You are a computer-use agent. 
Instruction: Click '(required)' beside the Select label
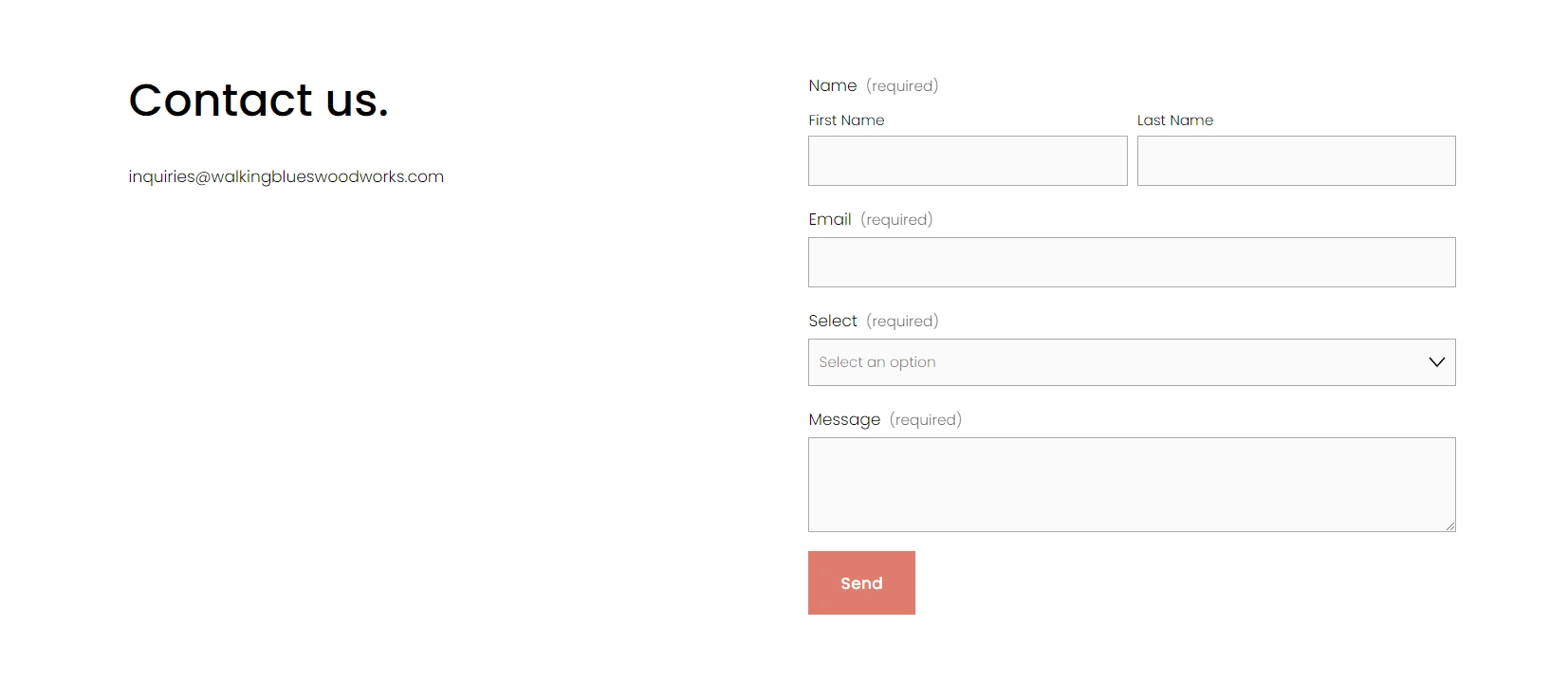[x=902, y=322]
